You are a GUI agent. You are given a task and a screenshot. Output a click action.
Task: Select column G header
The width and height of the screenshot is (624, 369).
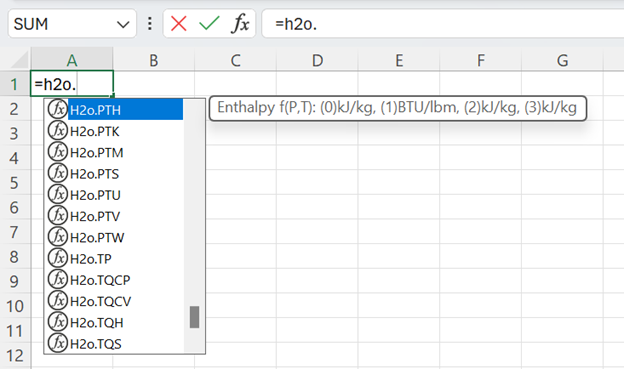click(x=562, y=60)
